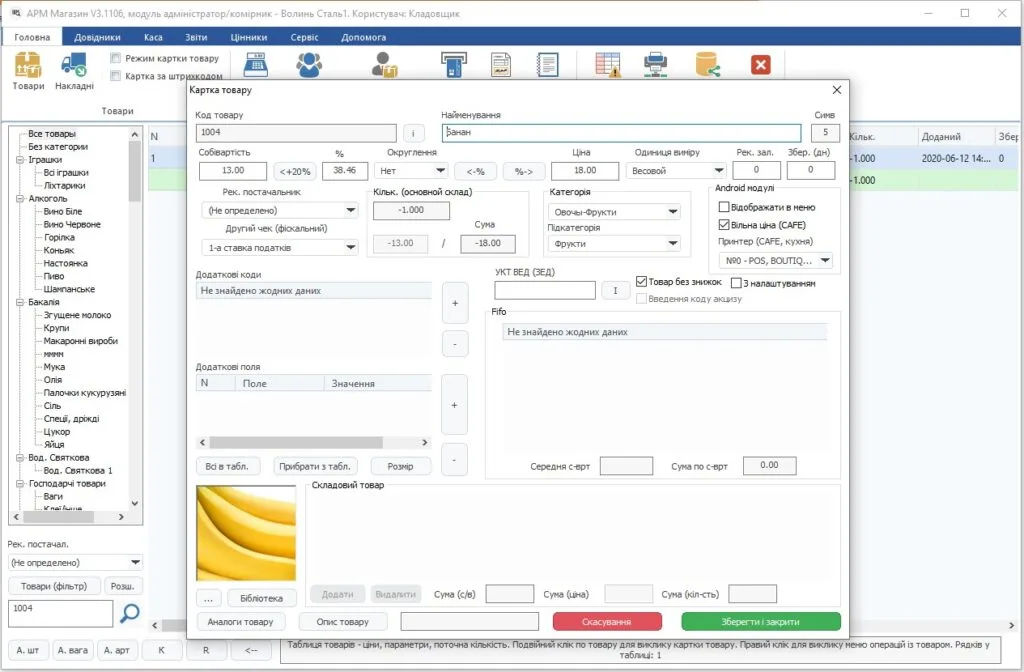Viewport: 1024px width, 672px height.
Task: Open Довідники menu
Action: [97, 37]
